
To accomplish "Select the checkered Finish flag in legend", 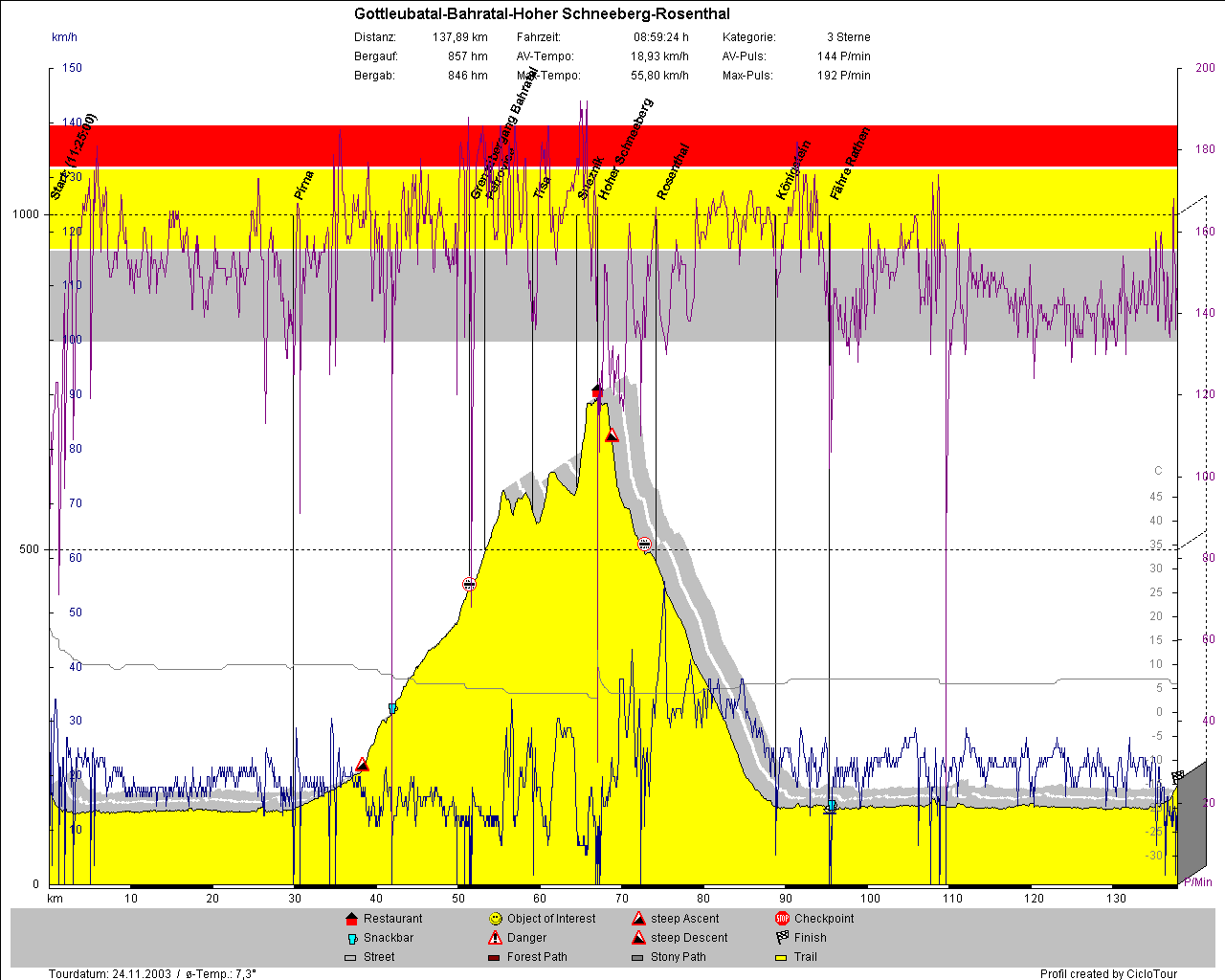I will [x=782, y=938].
